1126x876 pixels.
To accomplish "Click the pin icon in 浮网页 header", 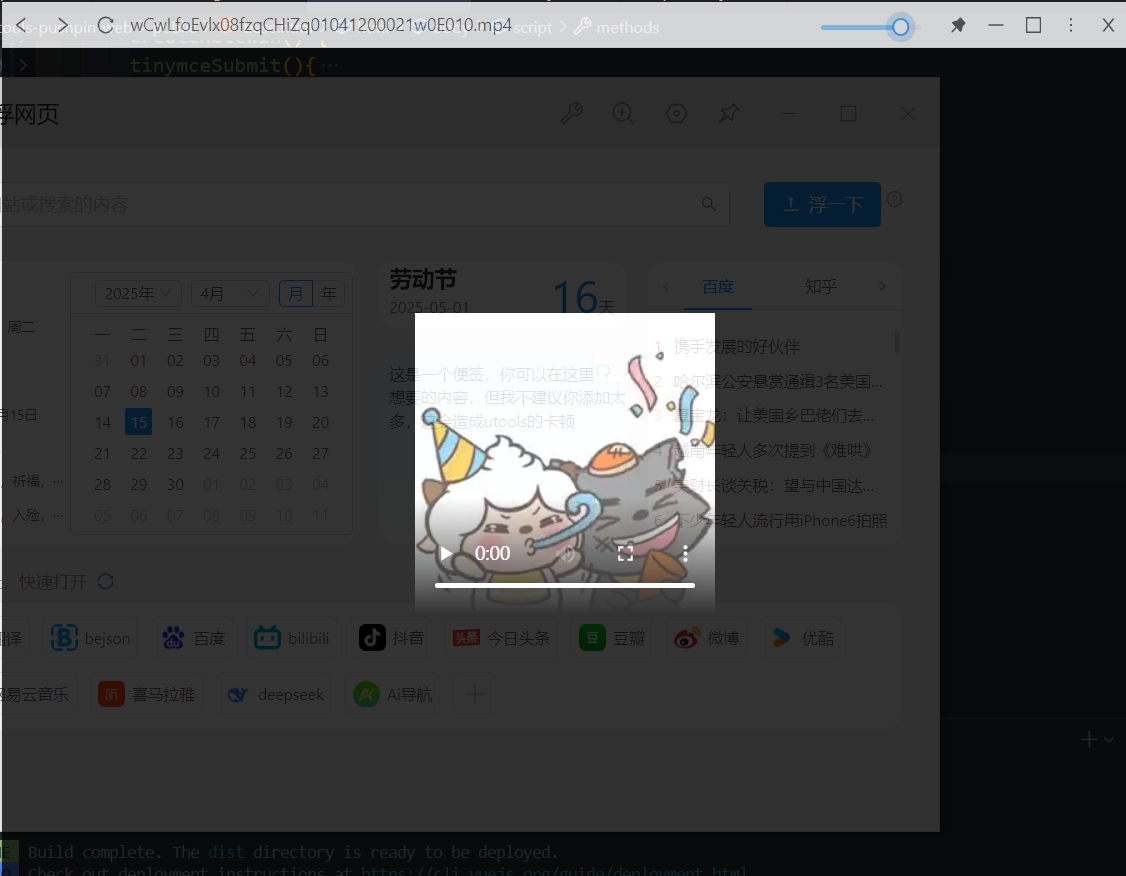I will (729, 113).
